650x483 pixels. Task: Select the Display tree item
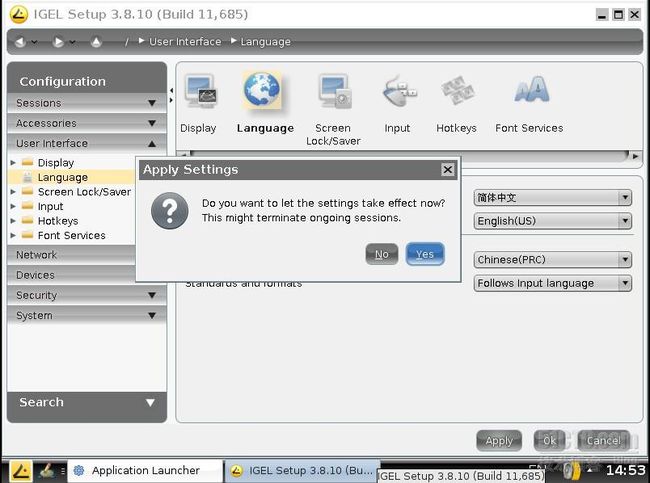56,163
